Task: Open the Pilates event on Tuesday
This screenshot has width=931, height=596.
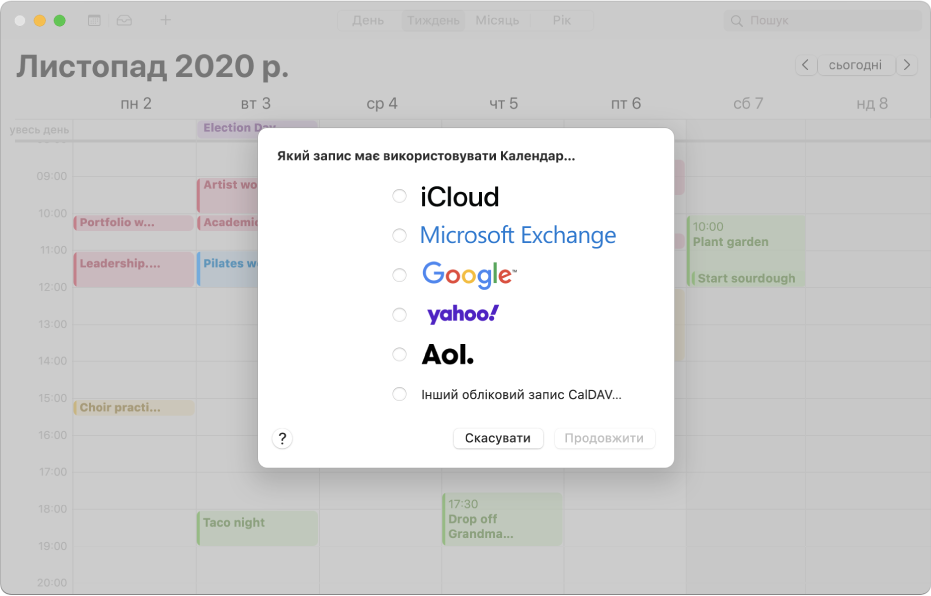Action: (x=229, y=270)
